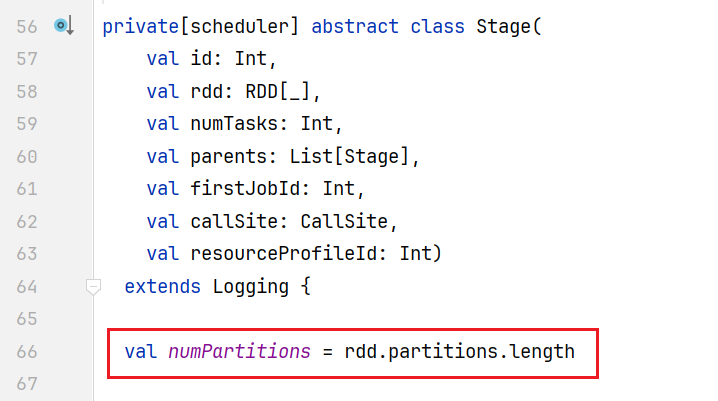This screenshot has width=718, height=401.
Task: Click the Stage class name on line 56
Action: pos(503,27)
